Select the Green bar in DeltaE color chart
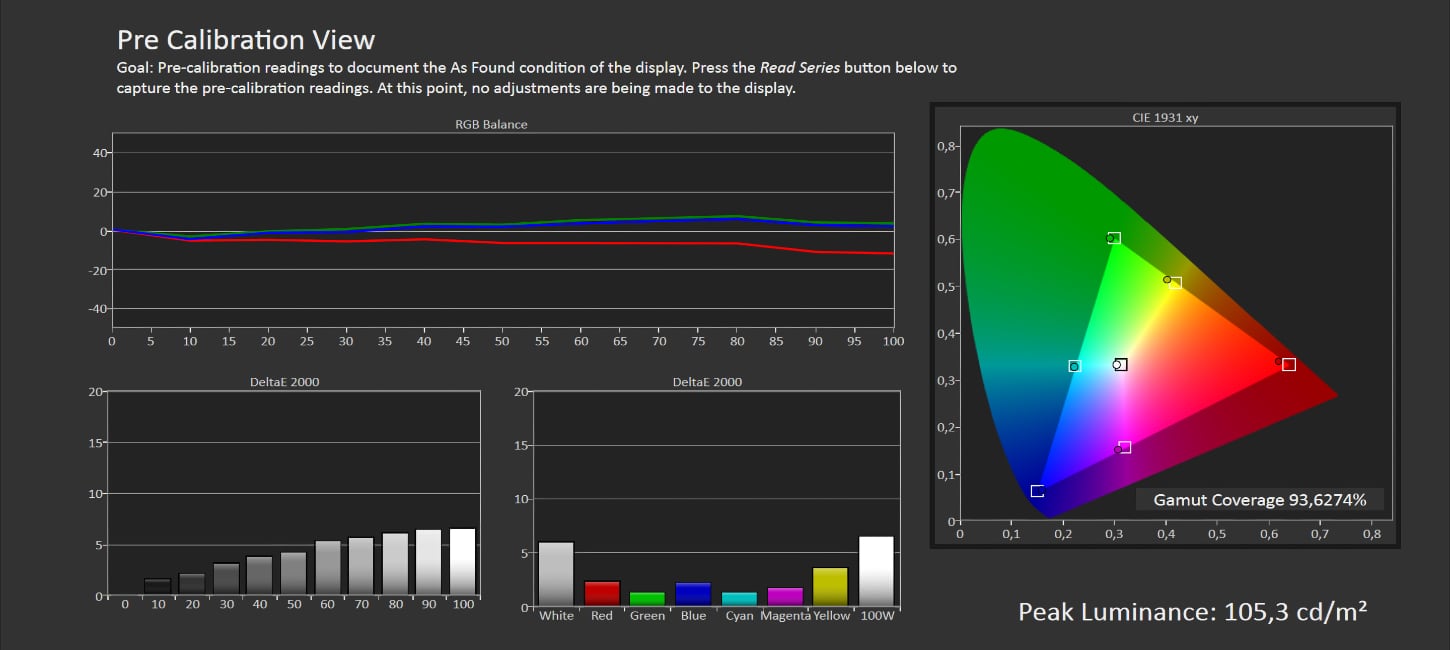Image resolution: width=1450 pixels, height=650 pixels. (x=647, y=598)
